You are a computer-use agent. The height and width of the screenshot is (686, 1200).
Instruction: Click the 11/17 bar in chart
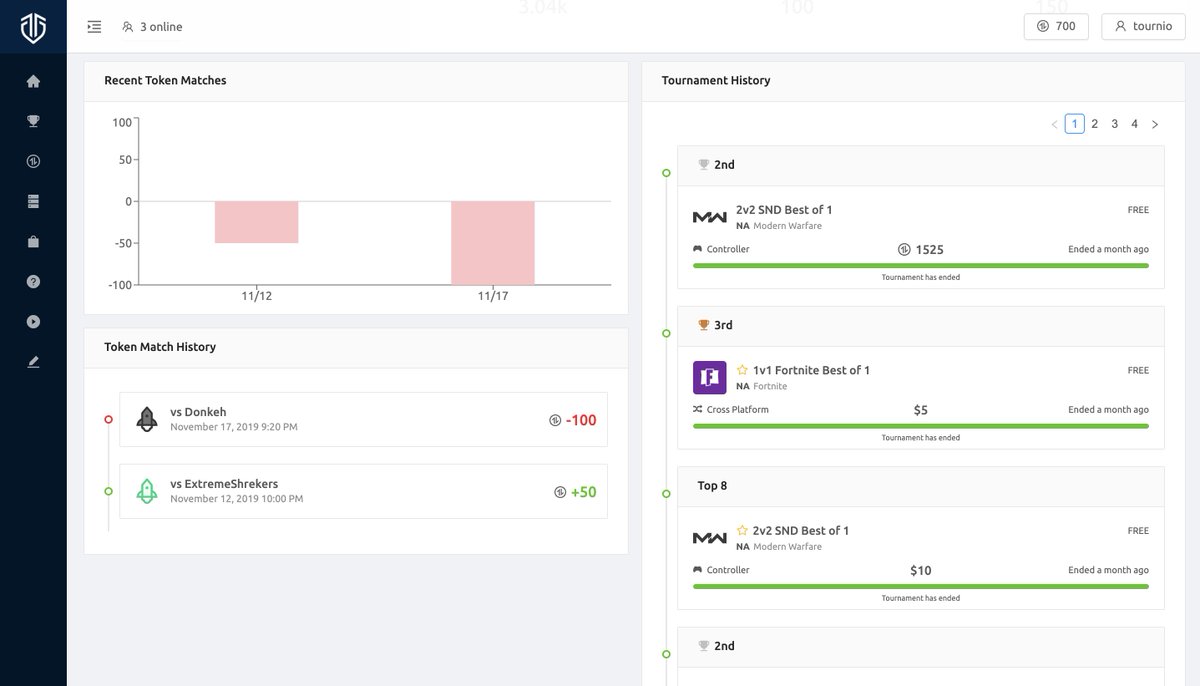click(493, 243)
